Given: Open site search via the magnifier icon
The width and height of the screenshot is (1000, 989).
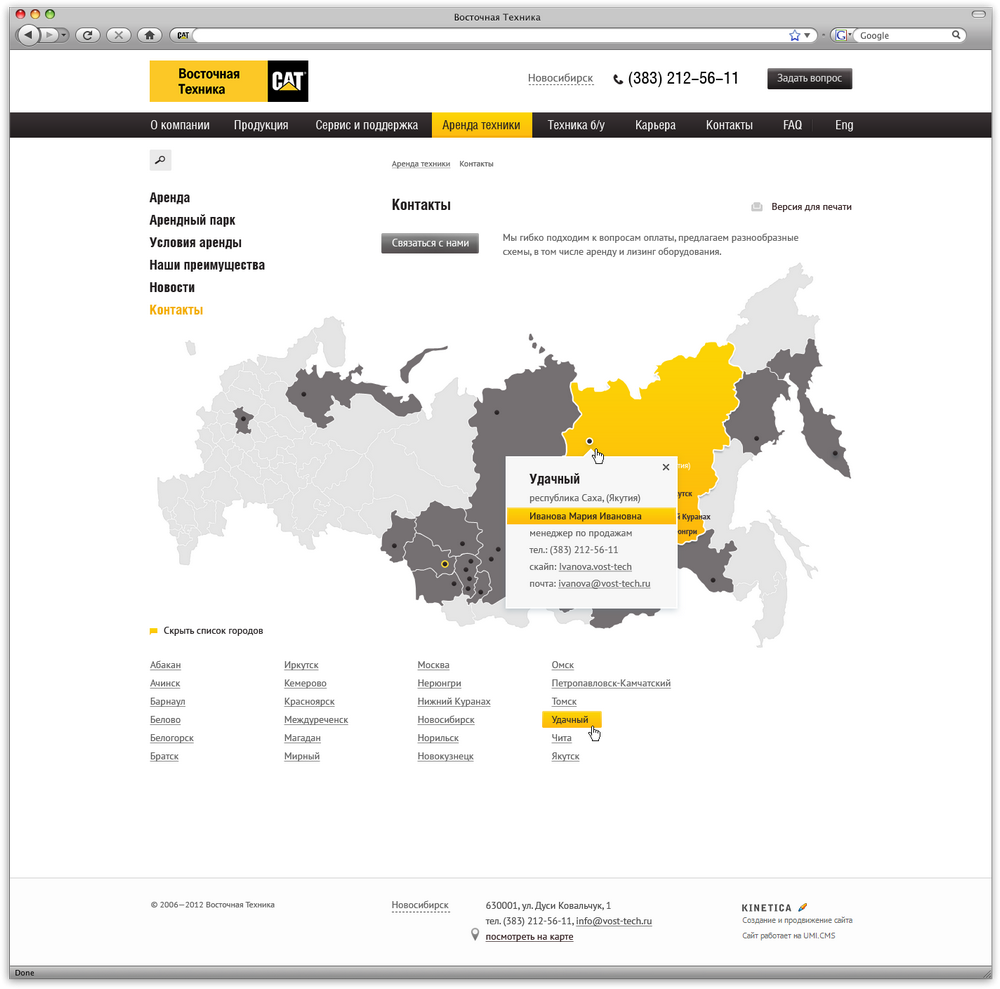Looking at the screenshot, I should (160, 160).
